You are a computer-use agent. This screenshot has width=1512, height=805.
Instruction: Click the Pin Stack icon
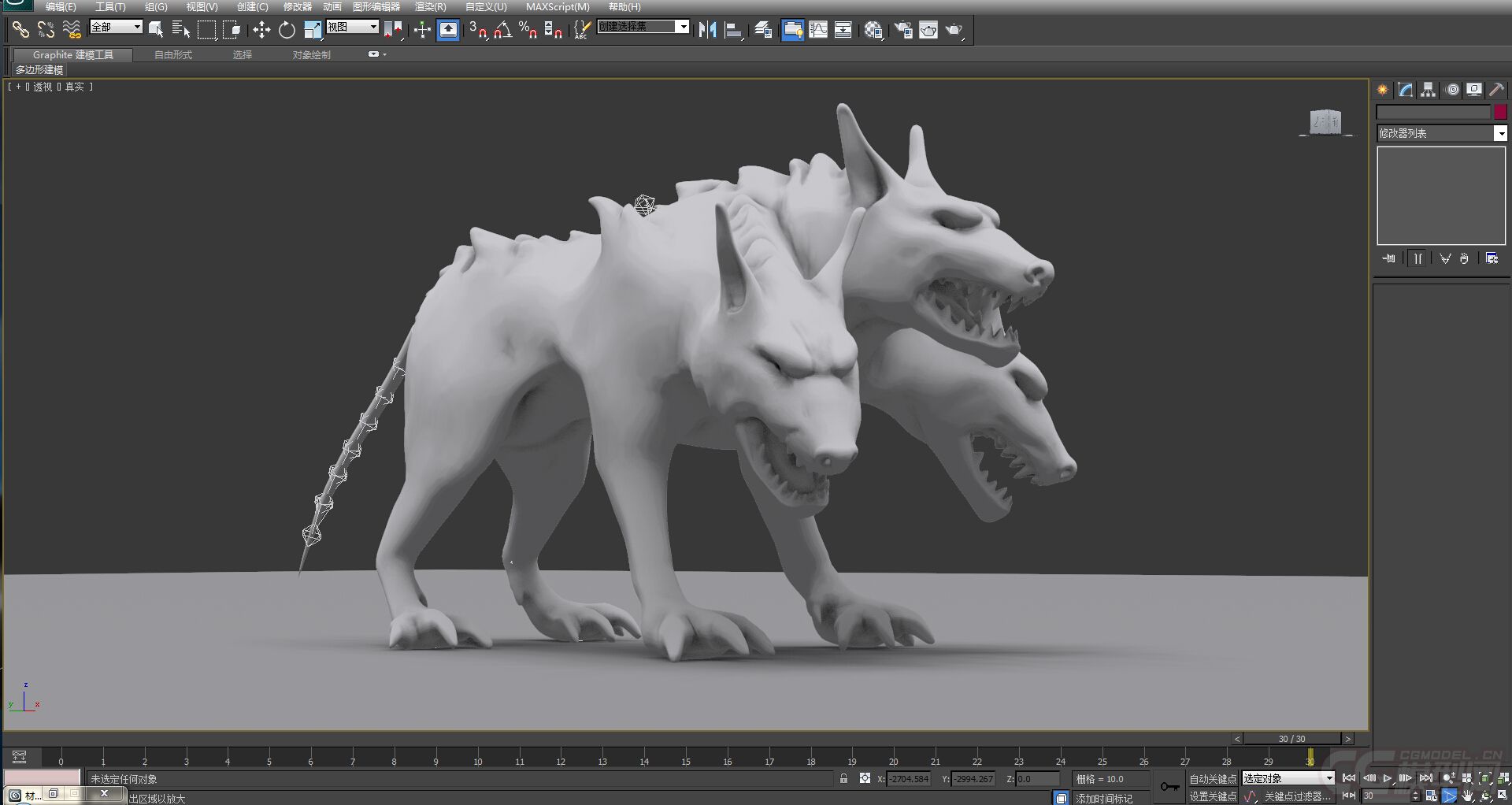pyautogui.click(x=1388, y=258)
